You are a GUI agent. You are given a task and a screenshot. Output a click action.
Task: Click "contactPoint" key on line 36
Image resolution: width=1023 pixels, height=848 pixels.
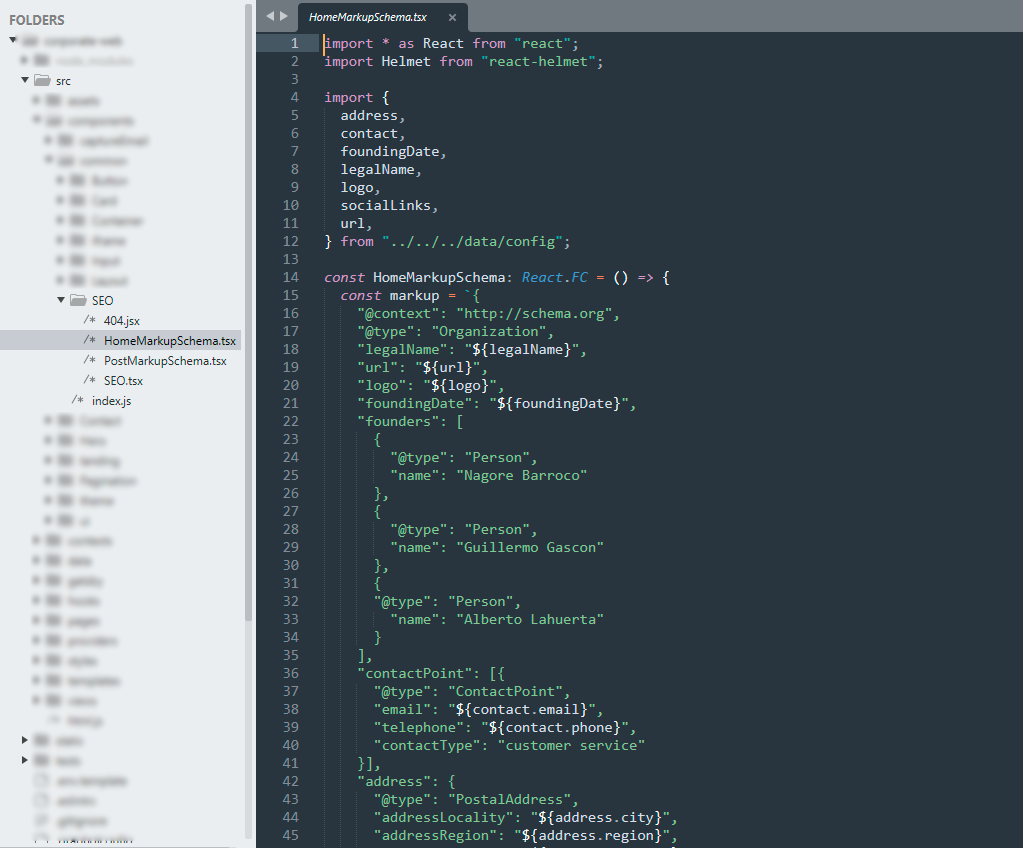coord(418,673)
